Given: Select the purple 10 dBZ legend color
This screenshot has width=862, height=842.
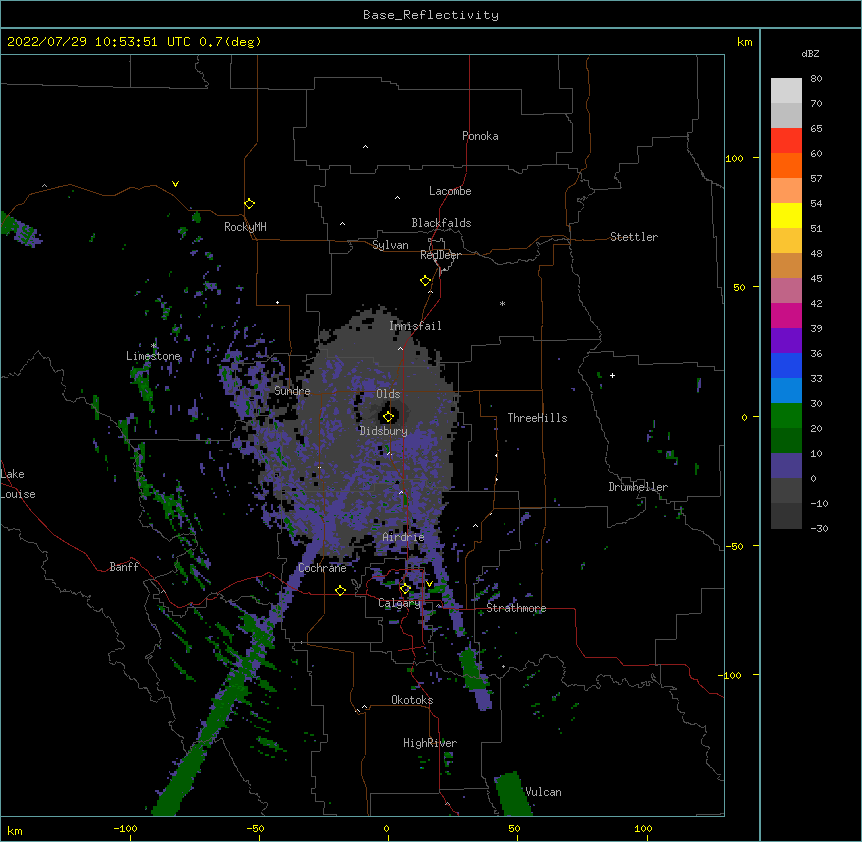Looking at the screenshot, I should point(786,466).
